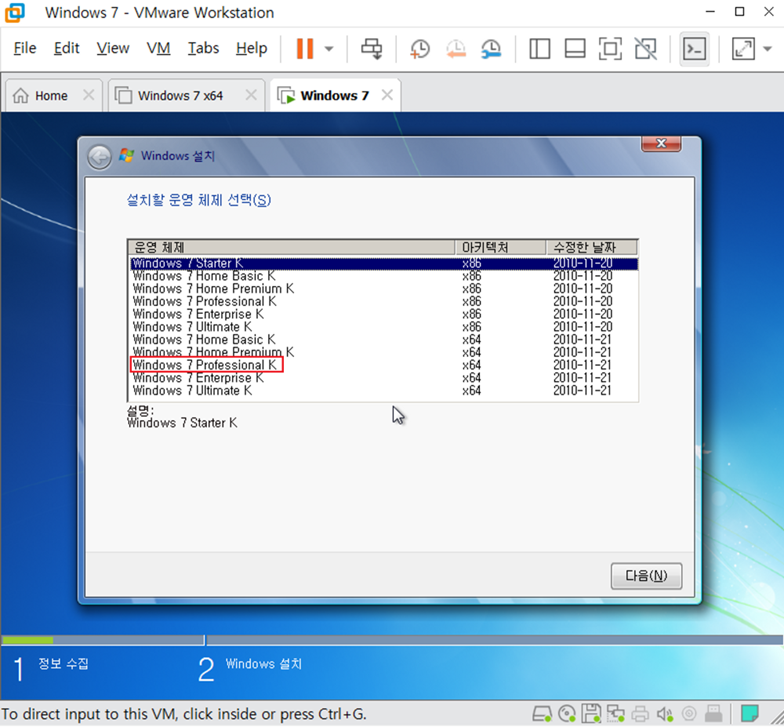Select Windows 7 Home Premium K x64 row
Image resolution: width=784 pixels, height=727 pixels.
click(x=384, y=352)
